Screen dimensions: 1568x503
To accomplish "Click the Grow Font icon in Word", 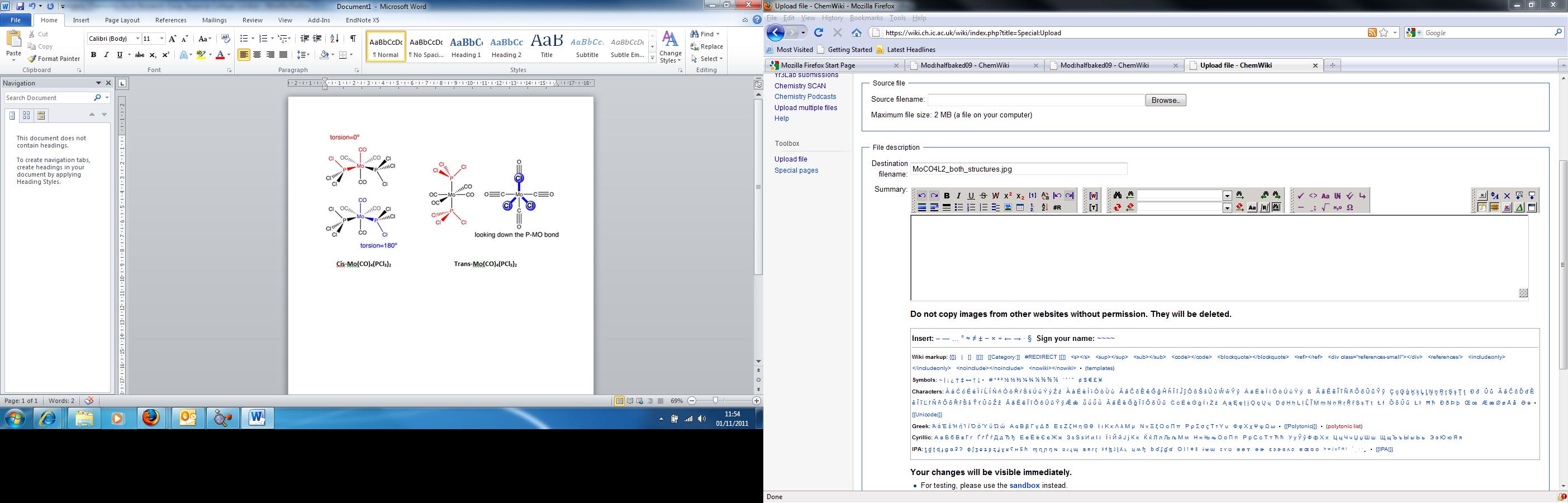I will coord(173,39).
